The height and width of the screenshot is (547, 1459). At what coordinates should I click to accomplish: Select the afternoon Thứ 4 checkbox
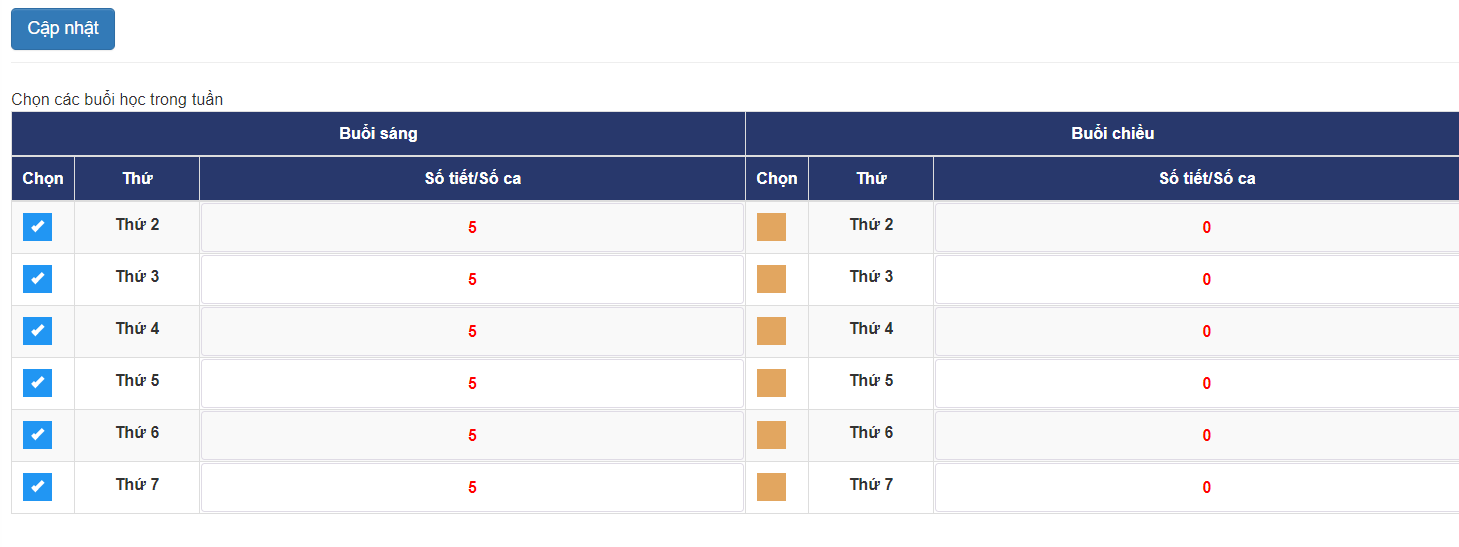pyautogui.click(x=771, y=331)
